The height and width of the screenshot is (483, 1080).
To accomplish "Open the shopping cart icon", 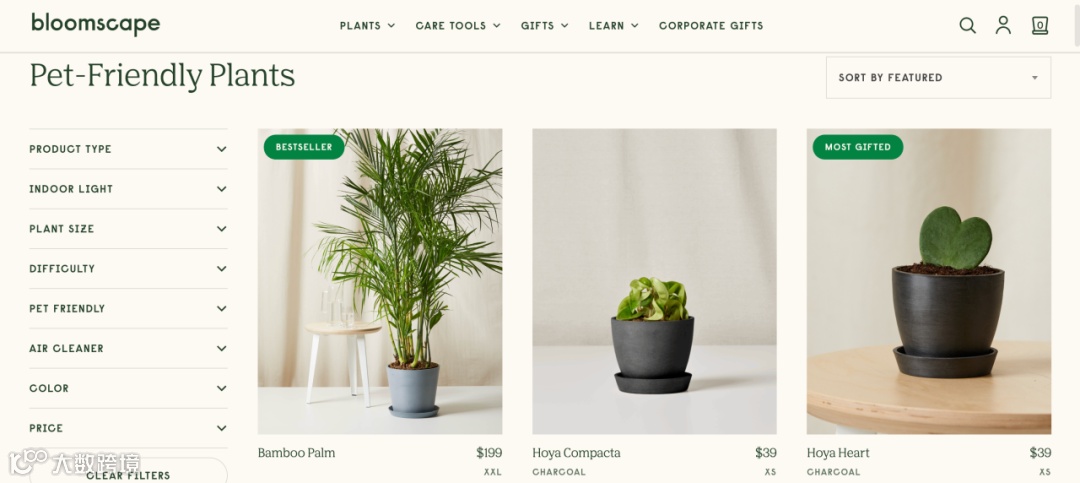I will point(1040,25).
